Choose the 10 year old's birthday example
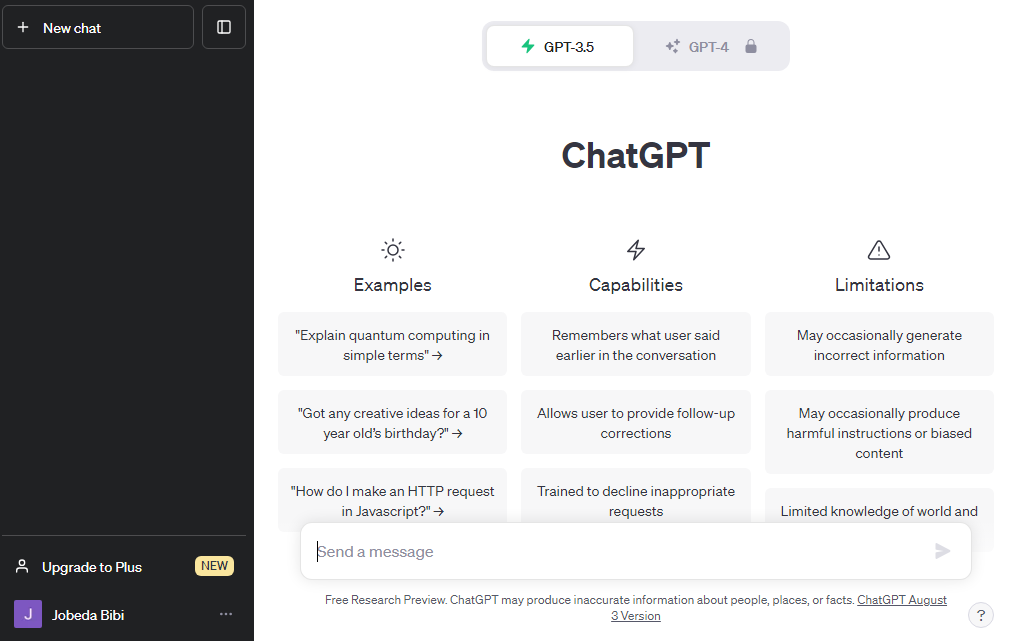This screenshot has height=641, width=1018. click(x=392, y=423)
